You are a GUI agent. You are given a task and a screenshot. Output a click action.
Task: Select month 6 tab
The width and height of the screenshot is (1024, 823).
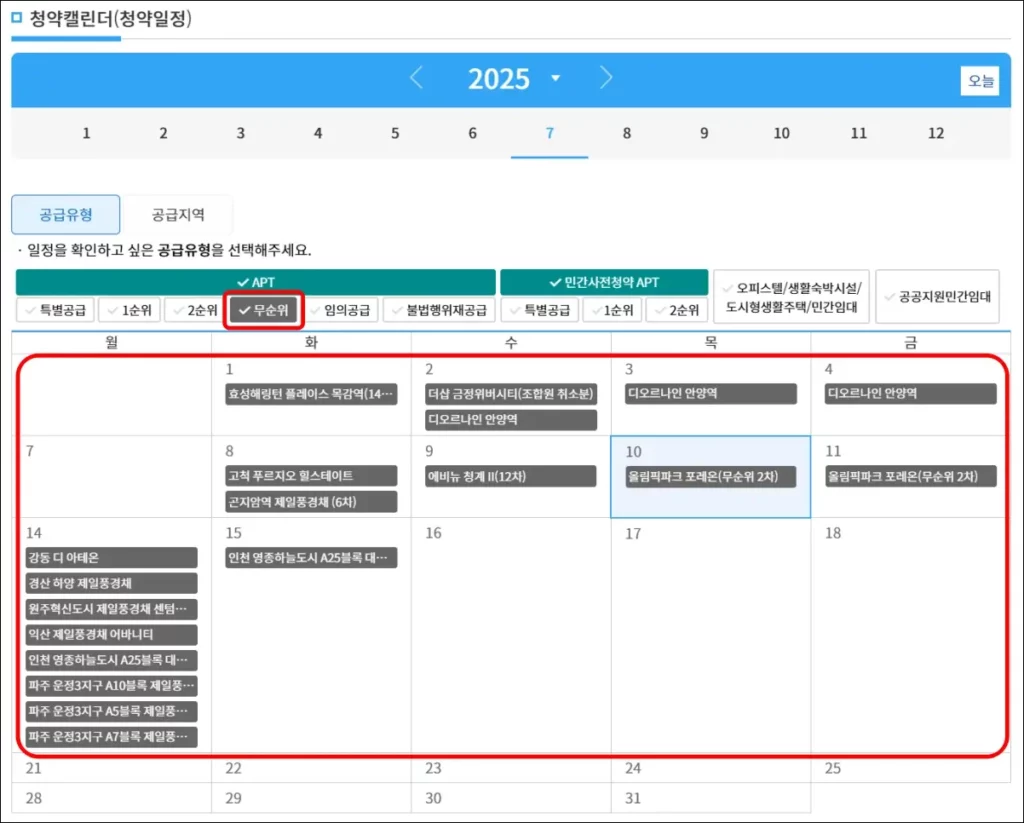pos(472,133)
